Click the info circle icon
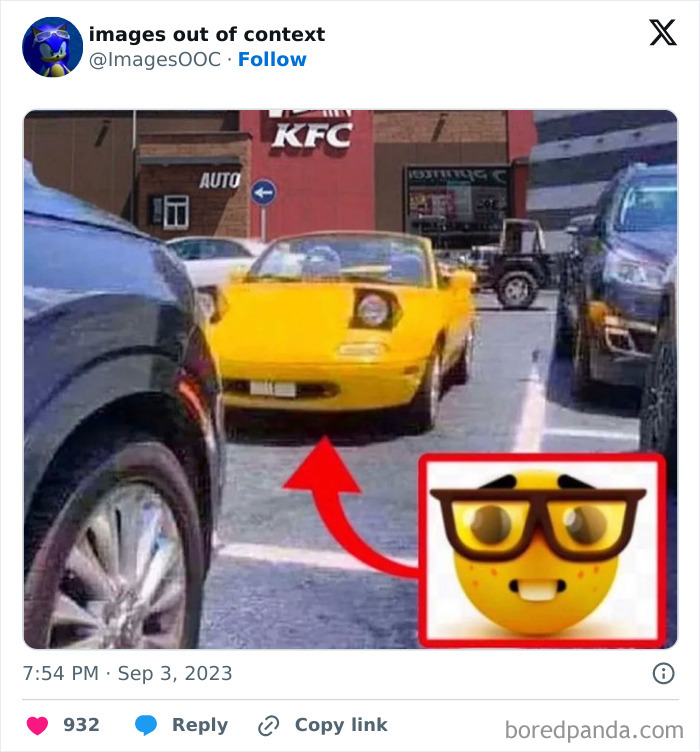This screenshot has width=700, height=752. (663, 674)
